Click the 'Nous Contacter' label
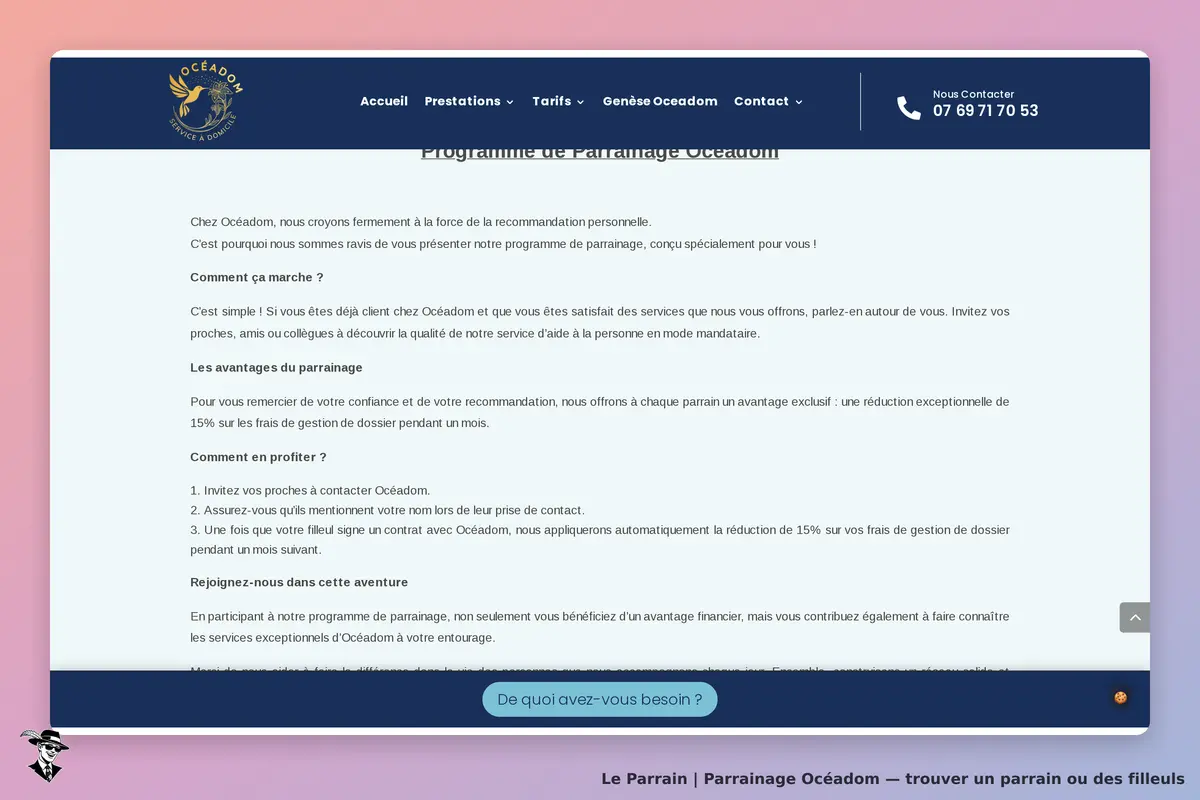The image size is (1200, 800). [x=973, y=94]
